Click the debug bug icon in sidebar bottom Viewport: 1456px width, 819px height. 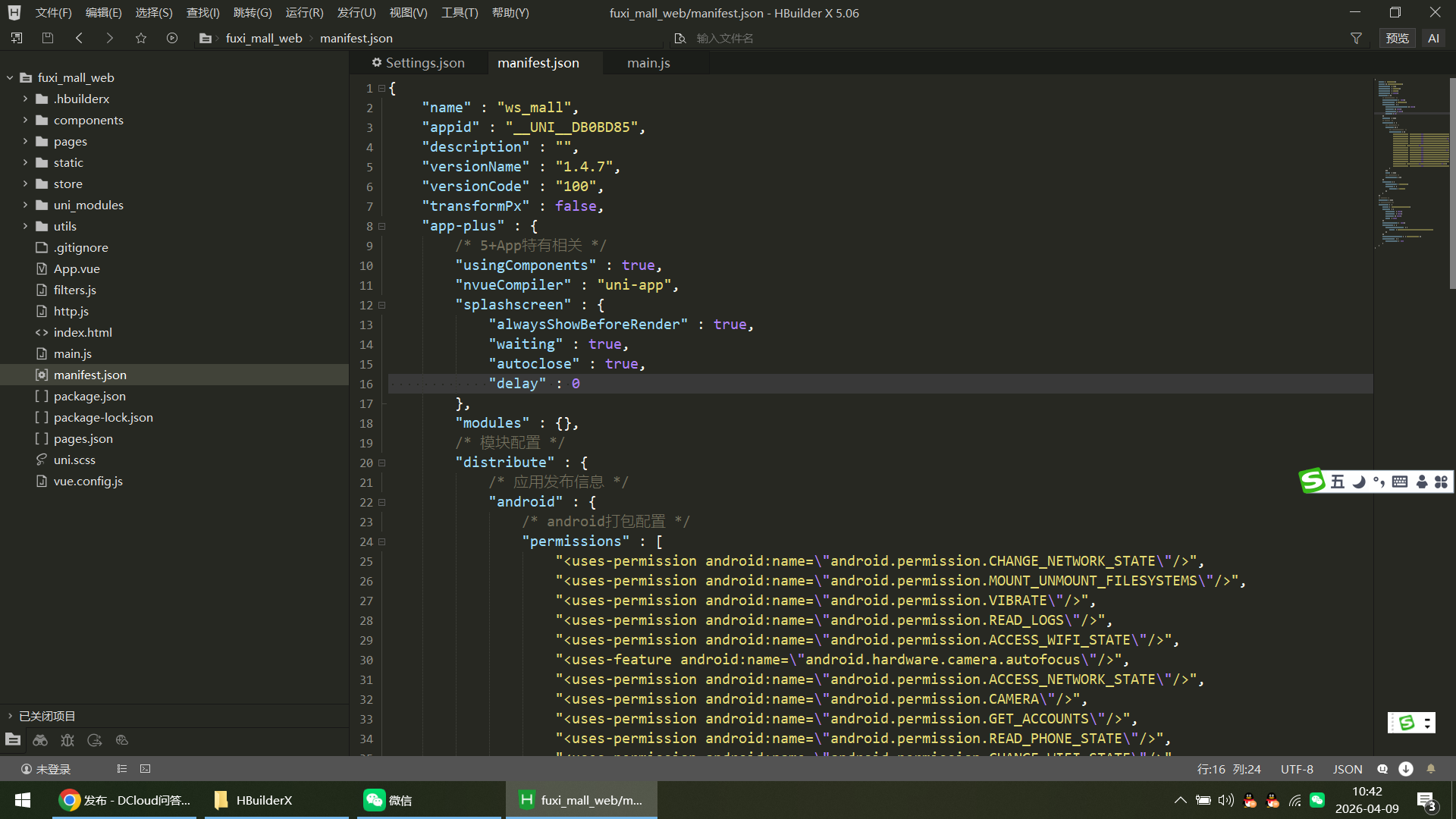coord(67,740)
